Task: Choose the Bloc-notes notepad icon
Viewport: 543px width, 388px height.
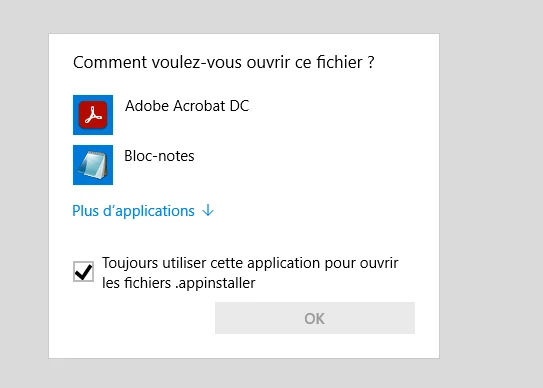Action: pyautogui.click(x=93, y=165)
